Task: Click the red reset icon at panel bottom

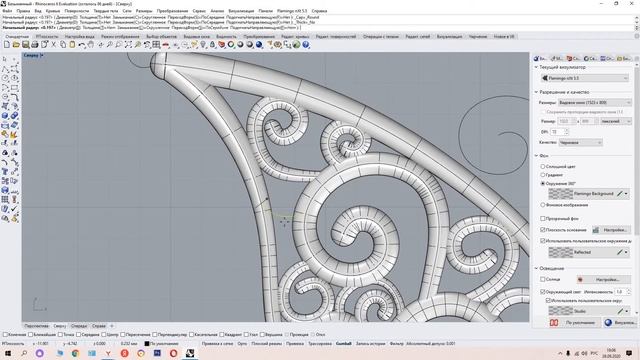Action: pos(554,322)
